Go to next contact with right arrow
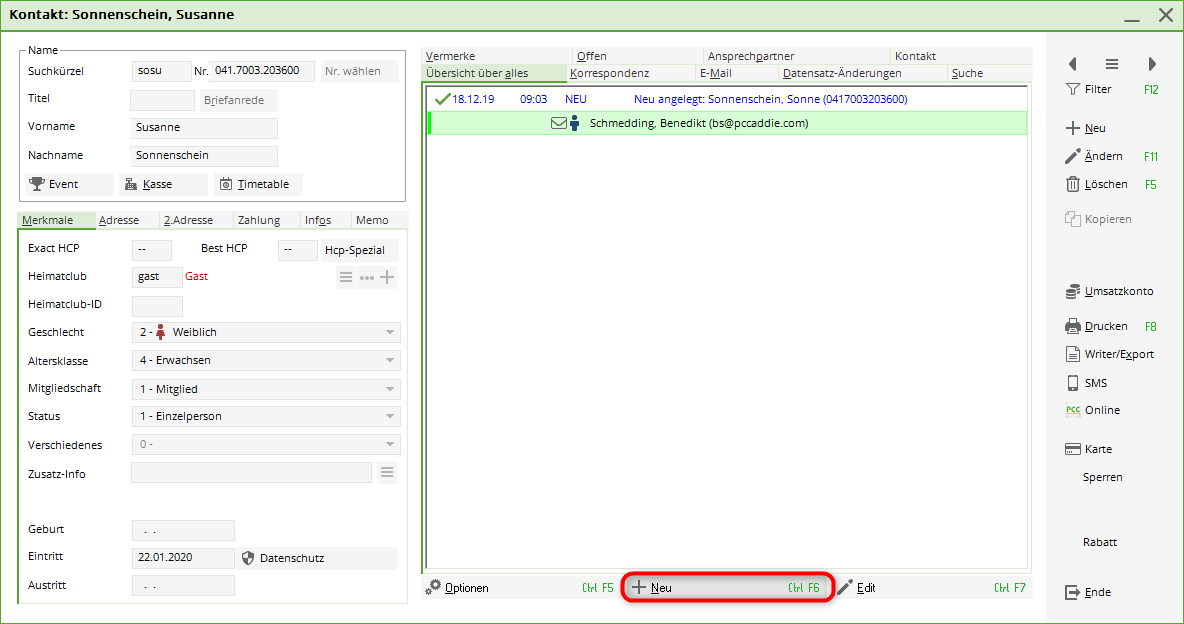Viewport: 1184px width, 624px height. pyautogui.click(x=1152, y=64)
